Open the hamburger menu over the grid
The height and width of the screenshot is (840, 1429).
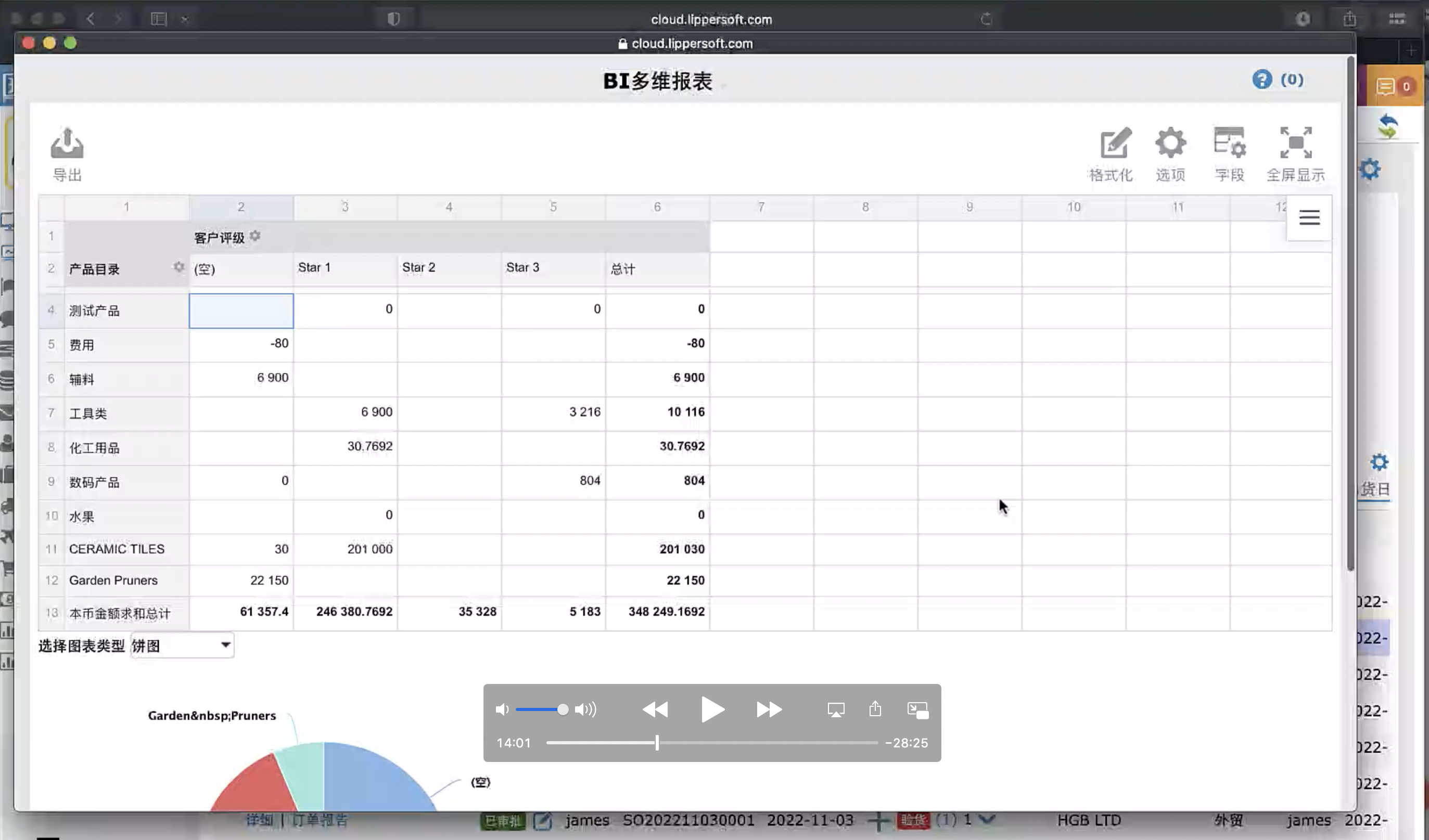1309,217
